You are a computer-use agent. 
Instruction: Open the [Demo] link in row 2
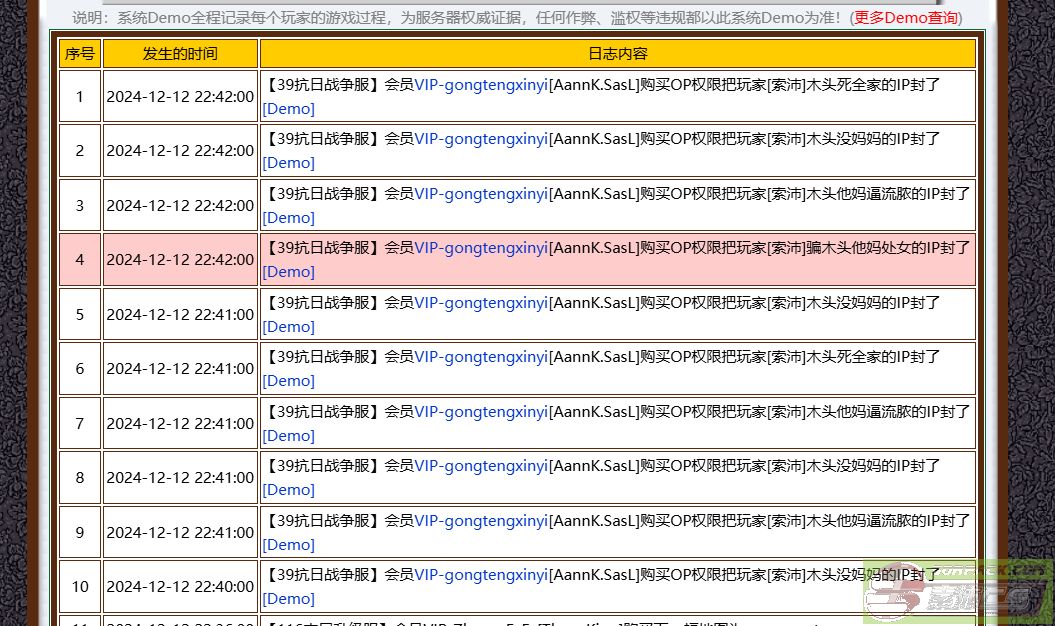[x=288, y=162]
